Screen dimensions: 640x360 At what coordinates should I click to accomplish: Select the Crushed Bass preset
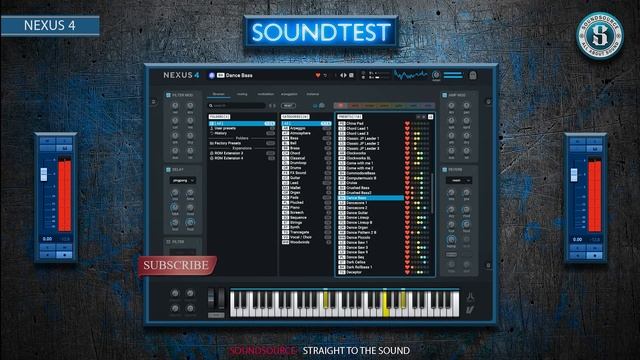pyautogui.click(x=371, y=188)
